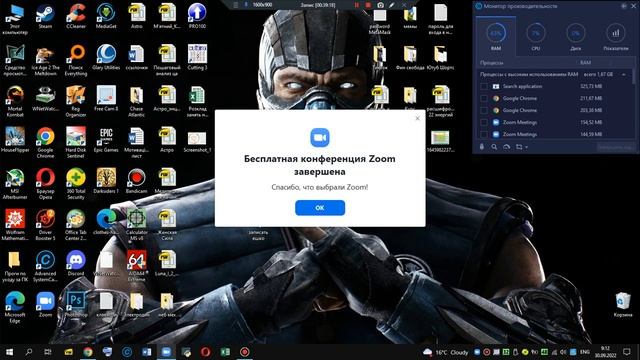Select the Glary Utilities desktop icon
The height and width of the screenshot is (360, 640).
[x=106, y=58]
